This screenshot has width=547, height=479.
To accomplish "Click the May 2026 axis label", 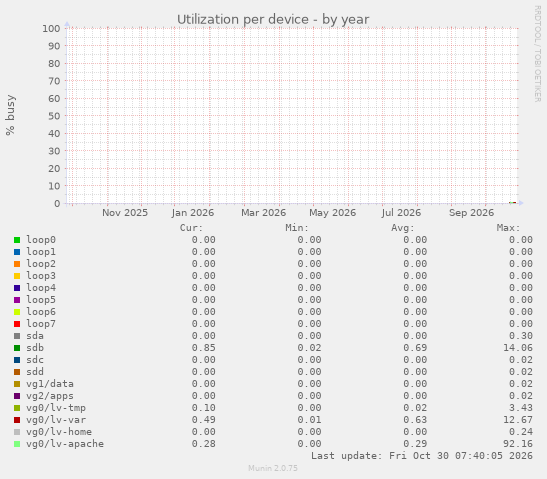I will point(332,213).
